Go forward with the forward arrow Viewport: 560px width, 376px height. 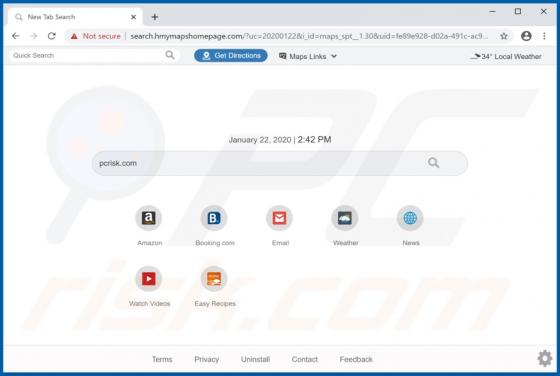(34, 36)
